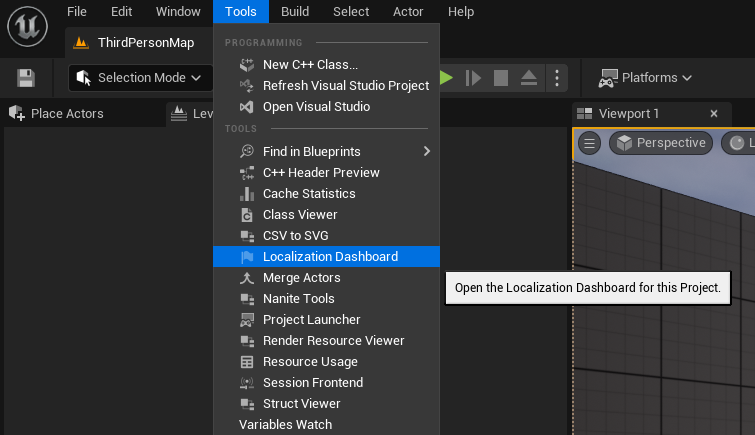Click the Perspective view mode button
This screenshot has width=755, height=435.
(660, 143)
